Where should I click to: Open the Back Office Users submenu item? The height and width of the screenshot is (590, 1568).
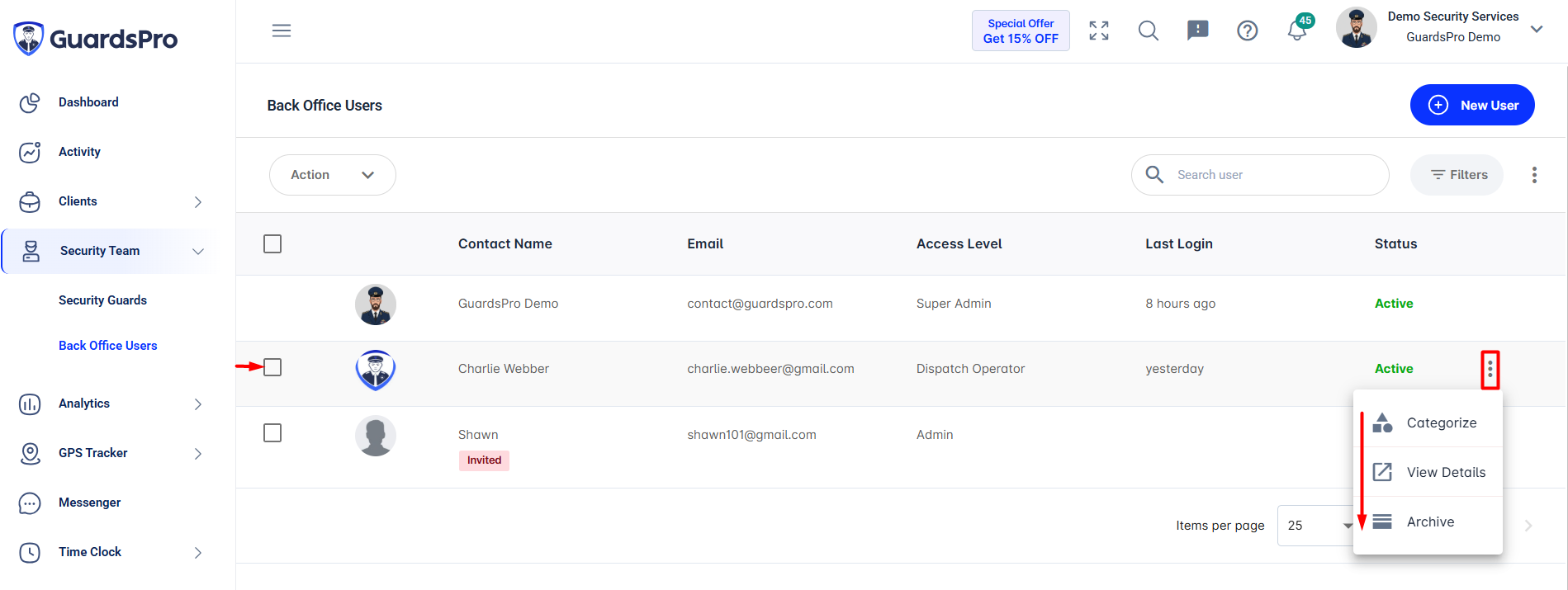(x=107, y=346)
